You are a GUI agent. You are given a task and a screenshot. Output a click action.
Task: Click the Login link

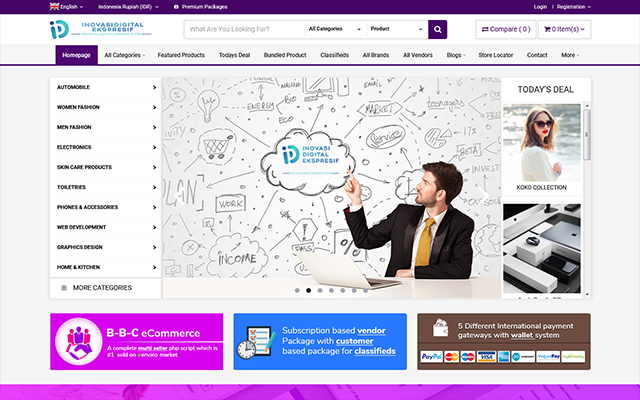(x=540, y=6)
